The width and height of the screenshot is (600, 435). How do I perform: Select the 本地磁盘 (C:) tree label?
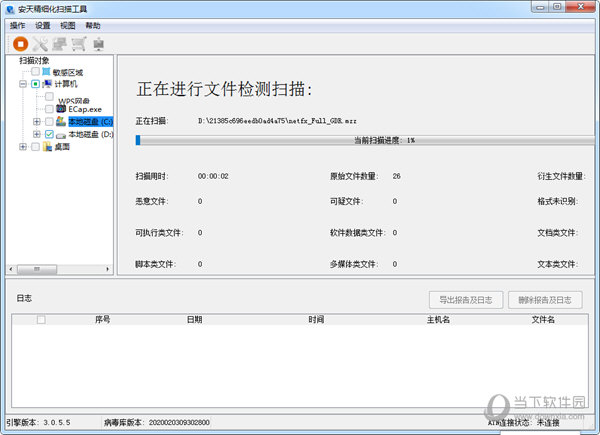[x=91, y=122]
